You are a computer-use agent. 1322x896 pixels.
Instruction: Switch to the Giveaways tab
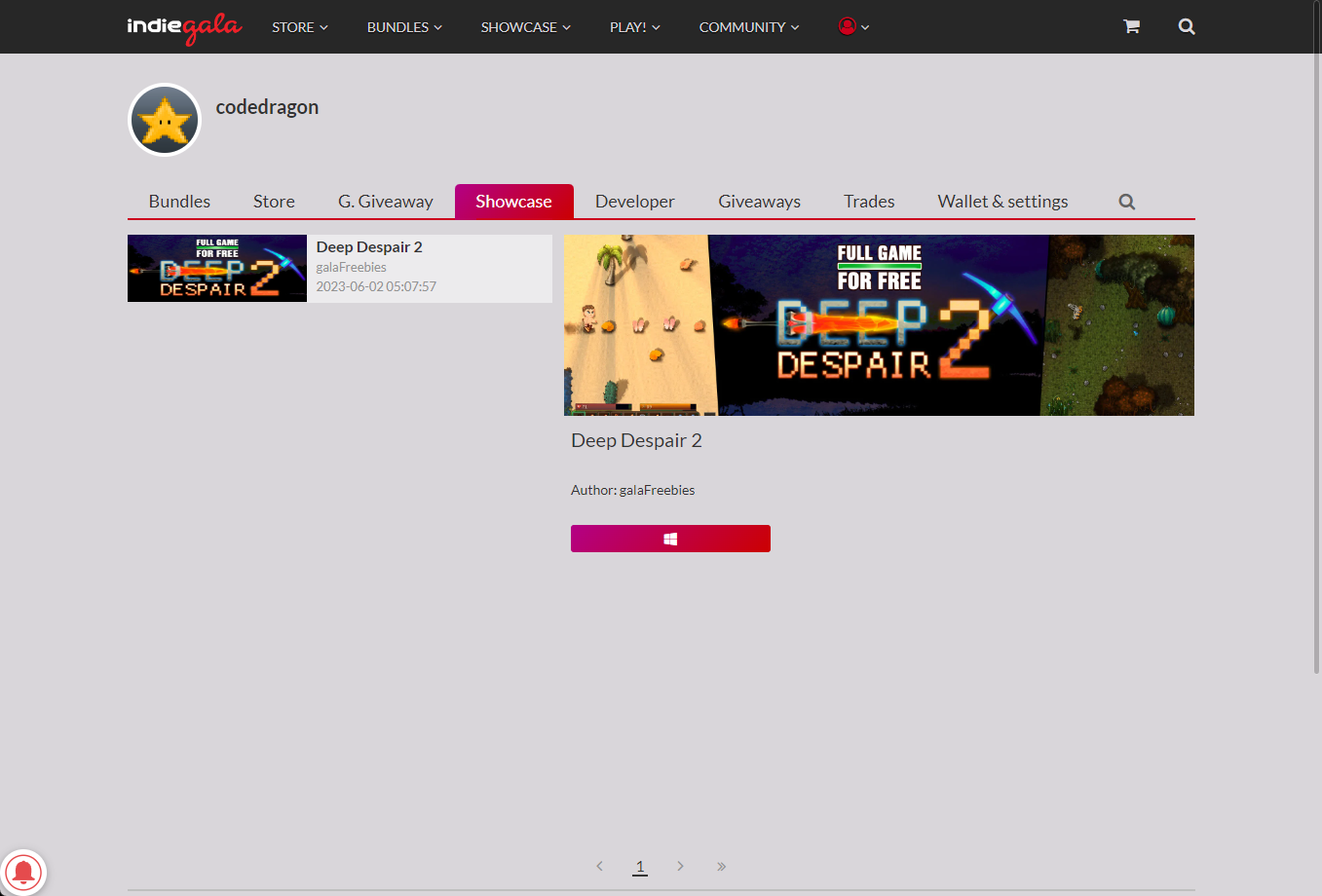point(760,202)
